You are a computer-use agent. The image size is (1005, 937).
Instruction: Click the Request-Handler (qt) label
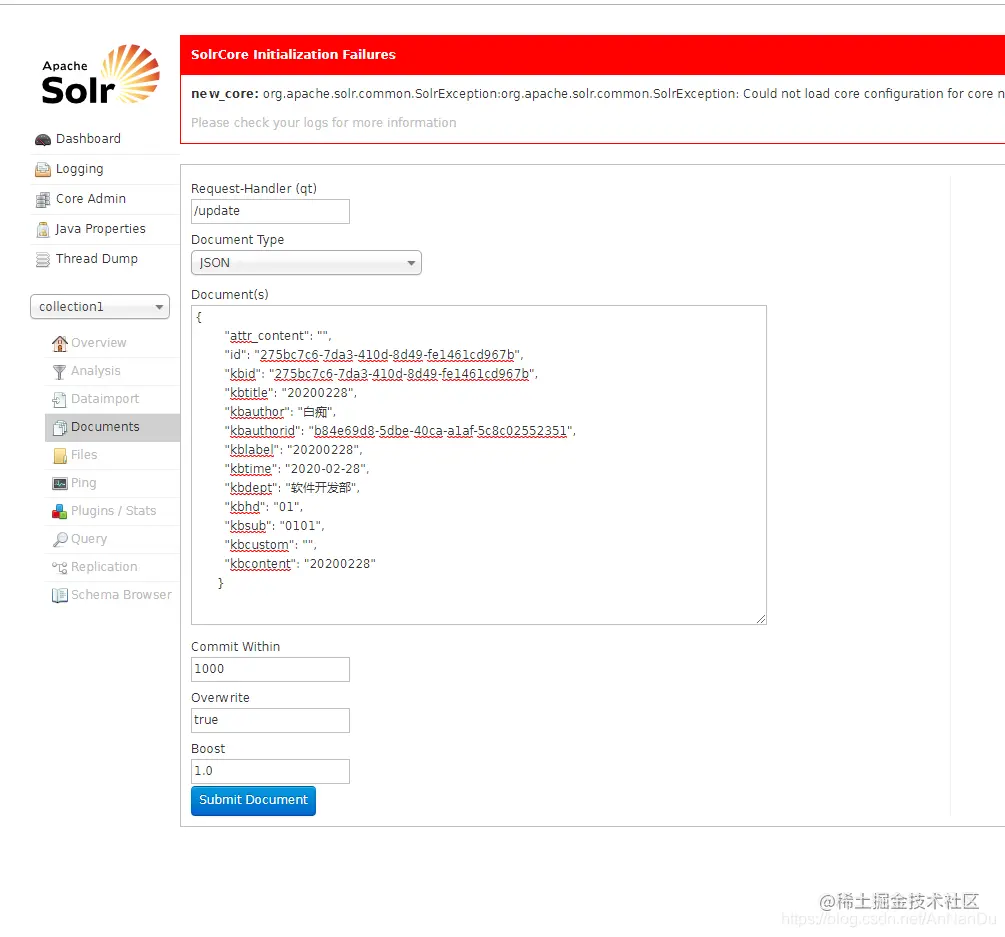coord(254,189)
